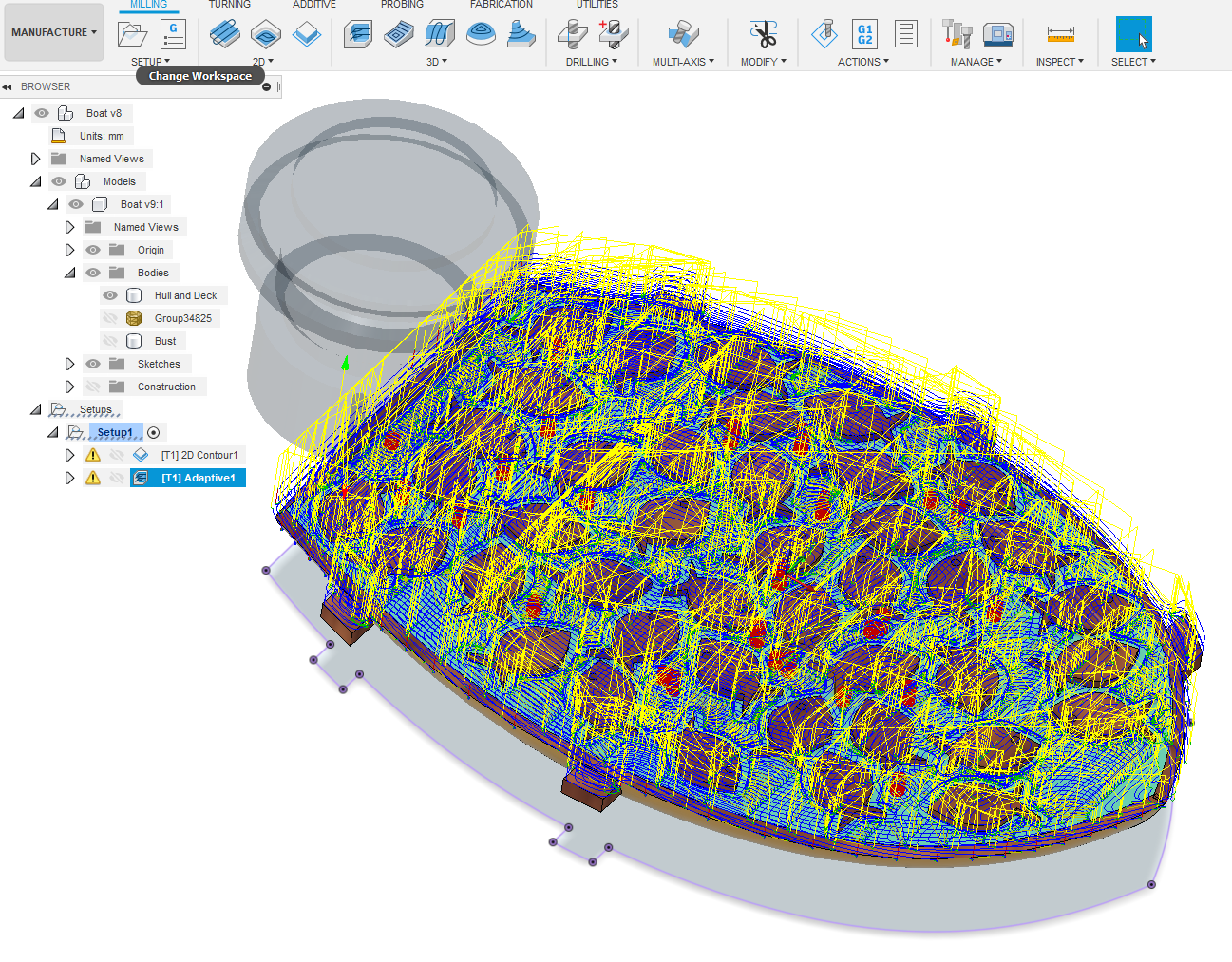Toggle visibility eye of Models
Image resolution: width=1232 pixels, height=962 pixels.
pyautogui.click(x=59, y=181)
